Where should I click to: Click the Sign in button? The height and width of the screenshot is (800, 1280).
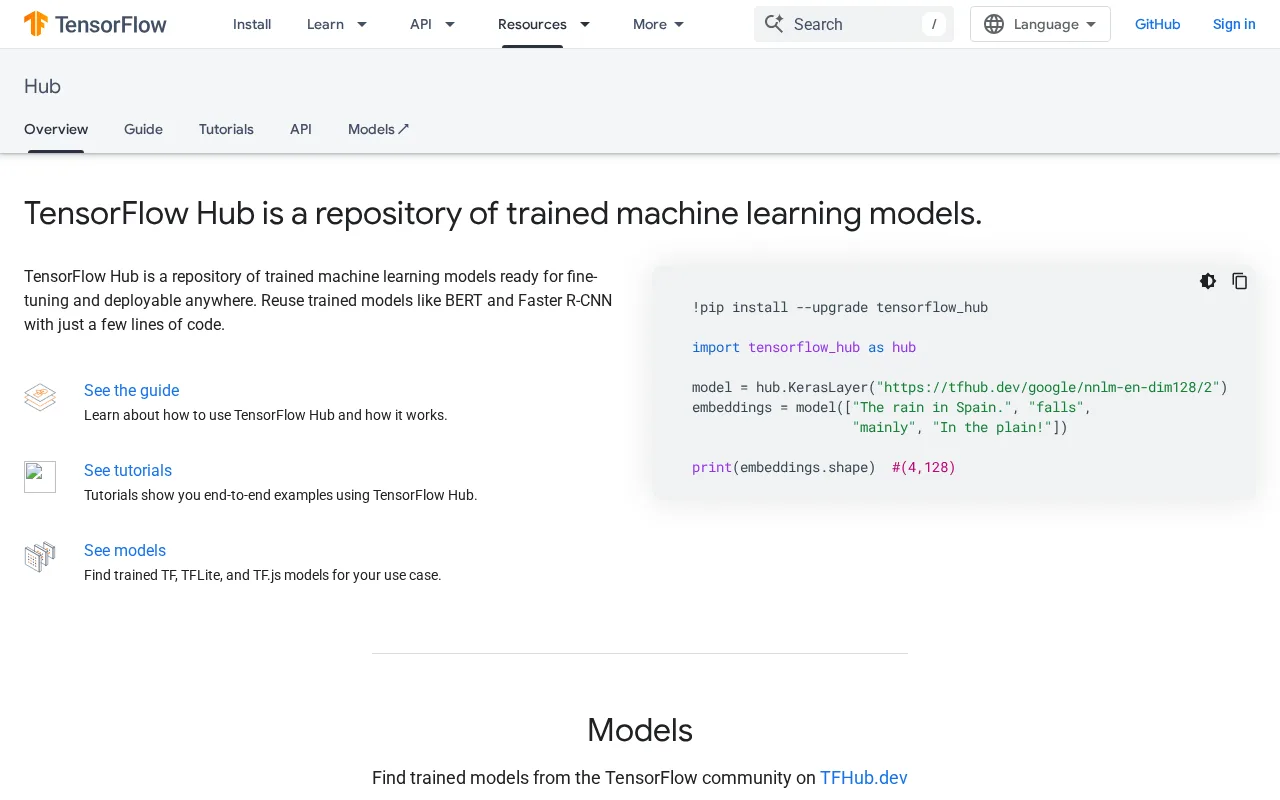(x=1234, y=24)
